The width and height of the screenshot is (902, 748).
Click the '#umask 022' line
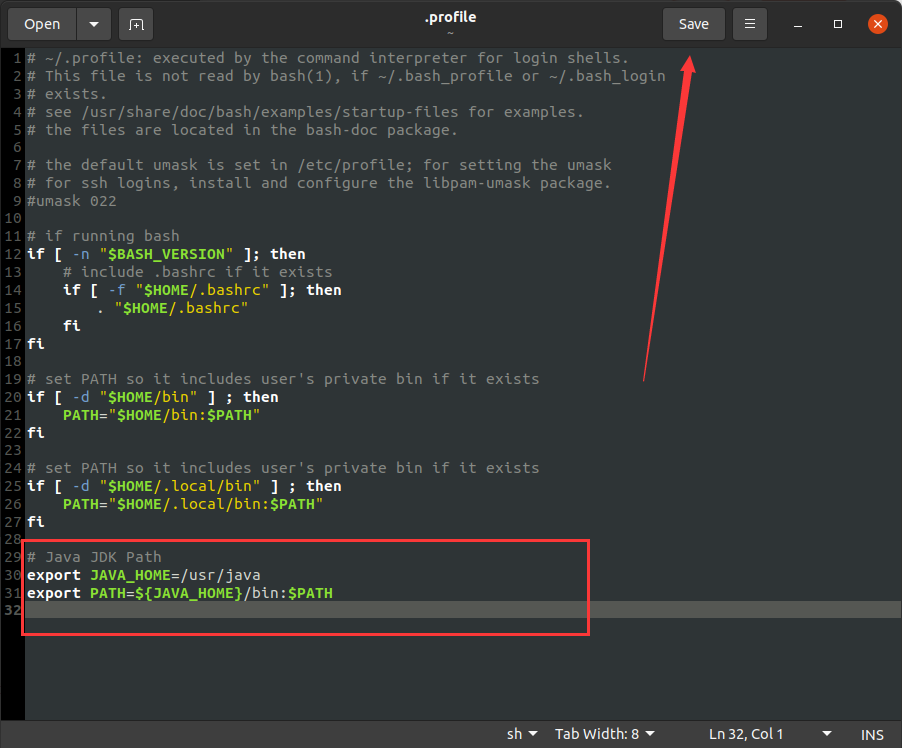(72, 201)
